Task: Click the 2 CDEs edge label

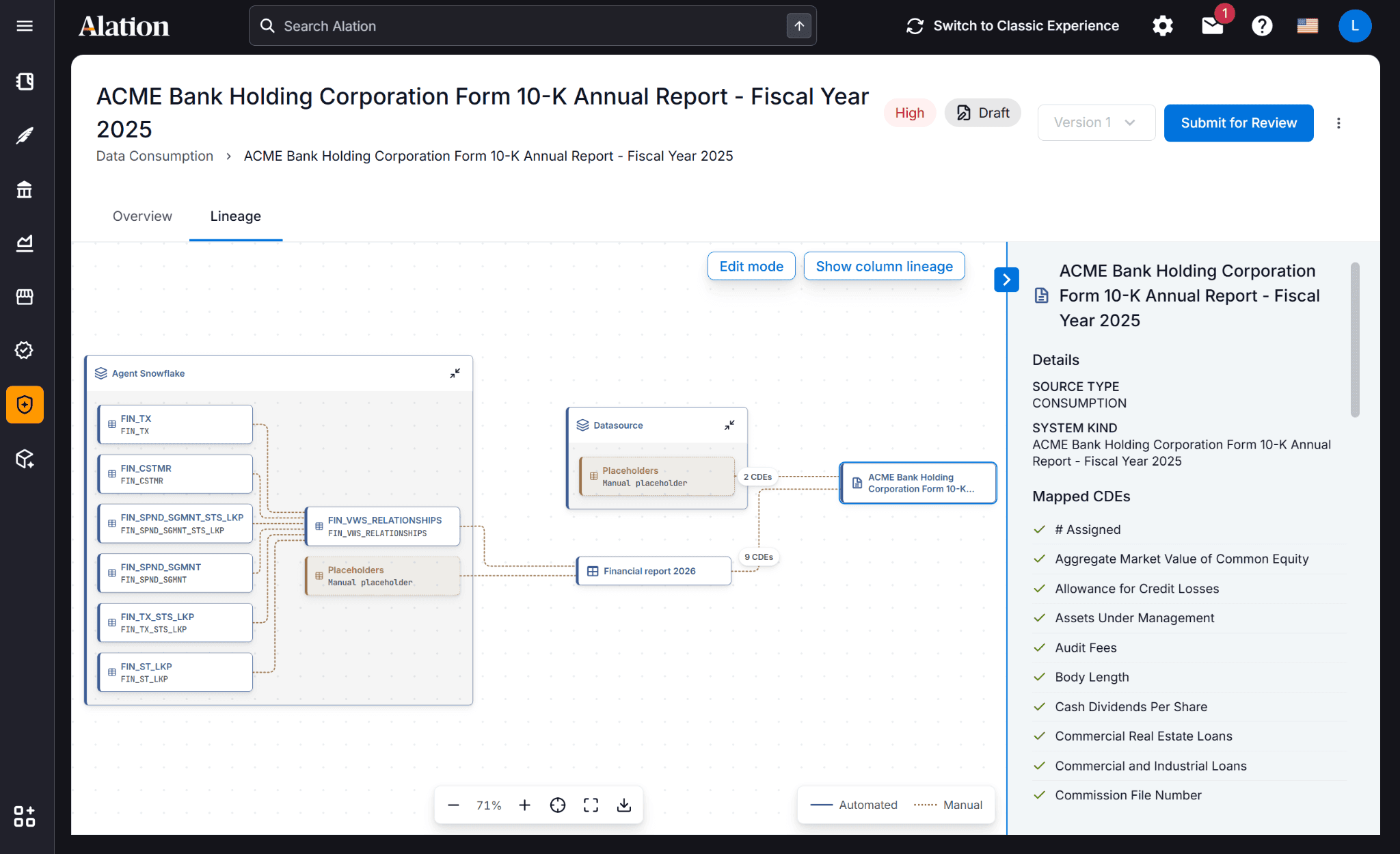Action: coord(757,477)
